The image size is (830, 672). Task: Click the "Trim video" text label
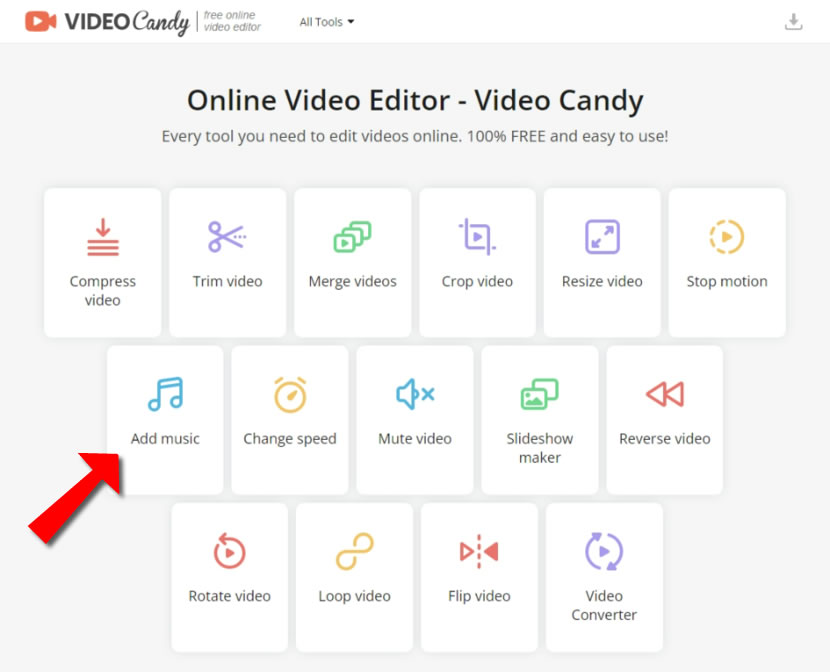click(228, 281)
